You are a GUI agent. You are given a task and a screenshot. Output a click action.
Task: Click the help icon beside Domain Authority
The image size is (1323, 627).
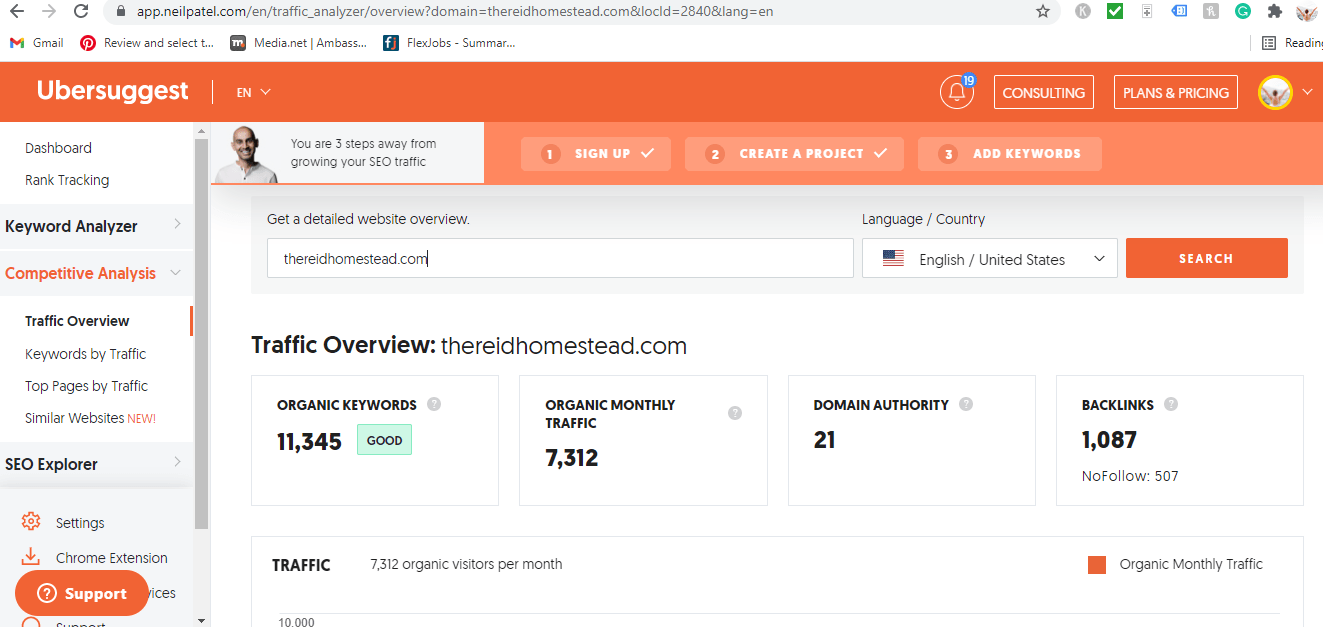point(966,404)
